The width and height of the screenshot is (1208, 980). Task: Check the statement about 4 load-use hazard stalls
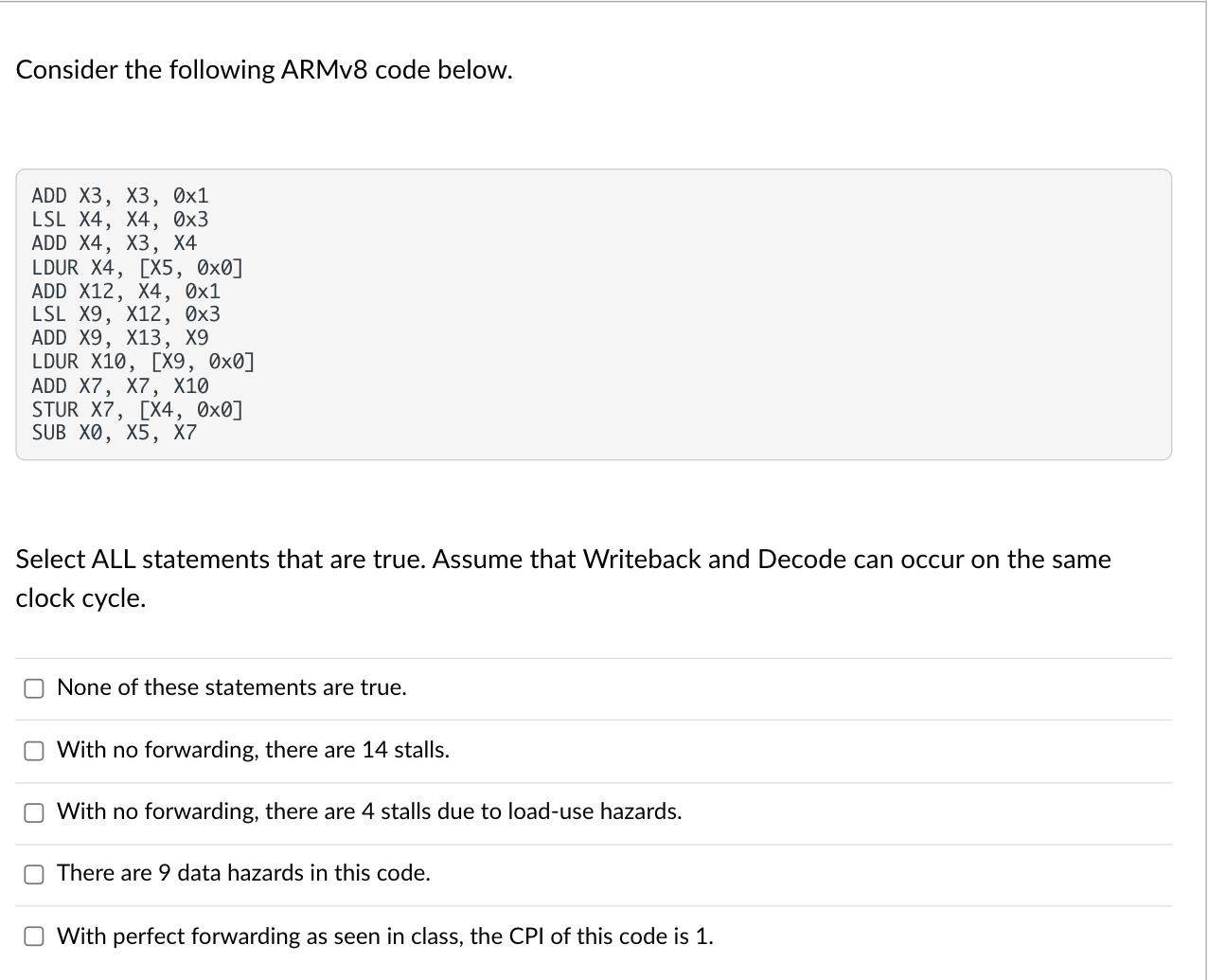click(x=34, y=812)
